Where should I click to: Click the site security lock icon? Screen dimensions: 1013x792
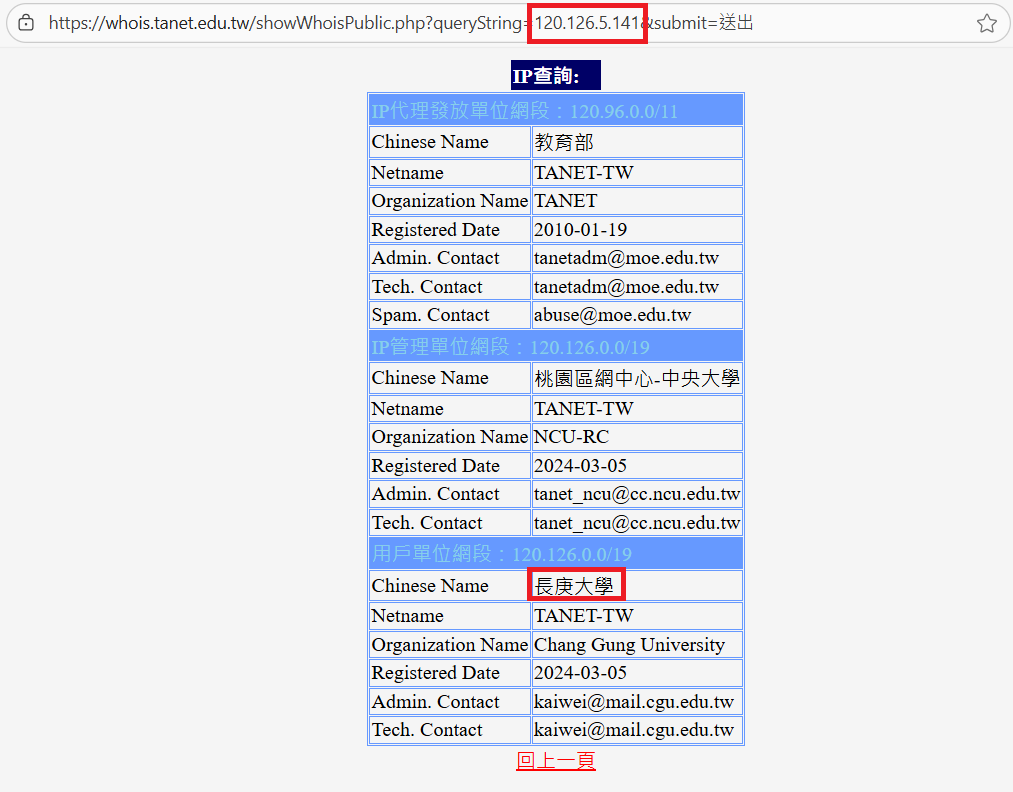(x=26, y=23)
